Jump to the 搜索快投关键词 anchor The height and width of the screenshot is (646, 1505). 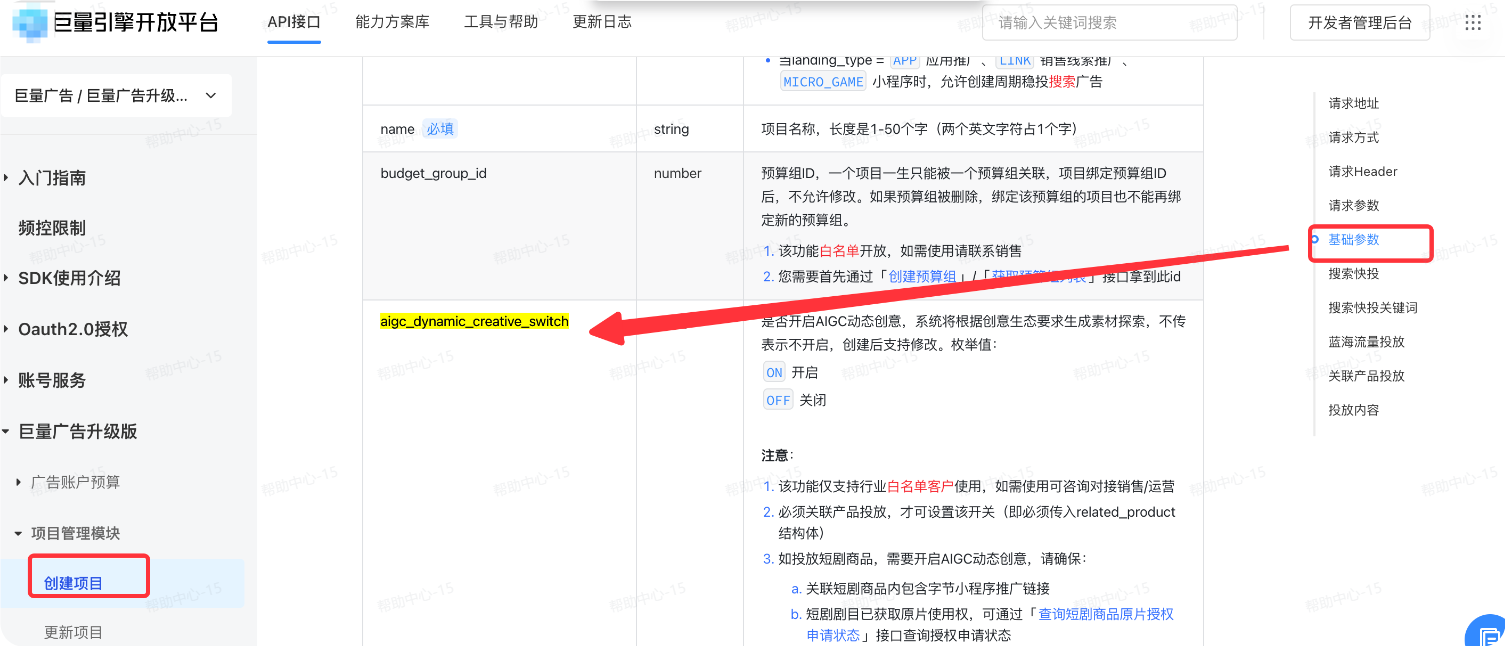coord(1372,307)
